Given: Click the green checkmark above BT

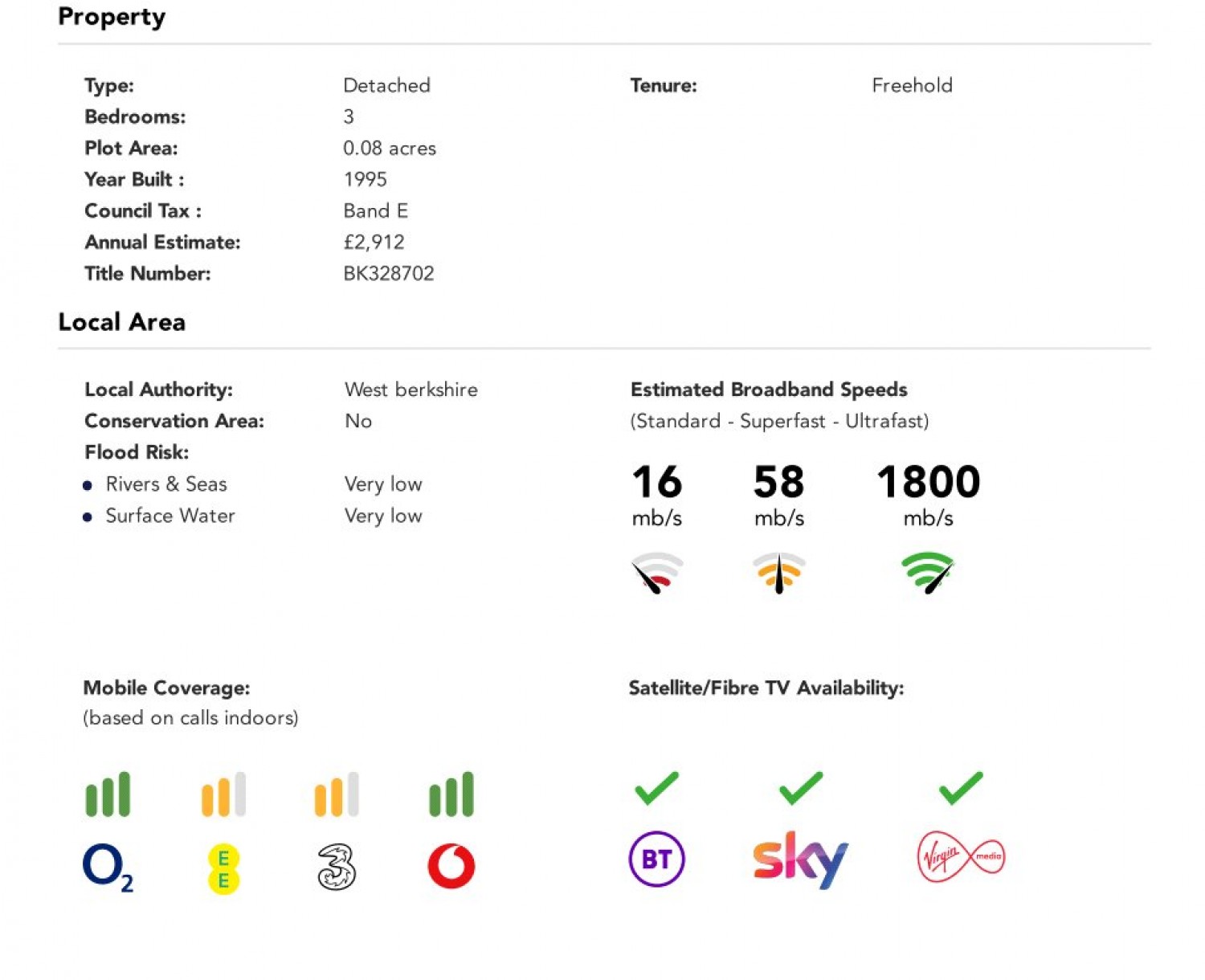Looking at the screenshot, I should 656,788.
